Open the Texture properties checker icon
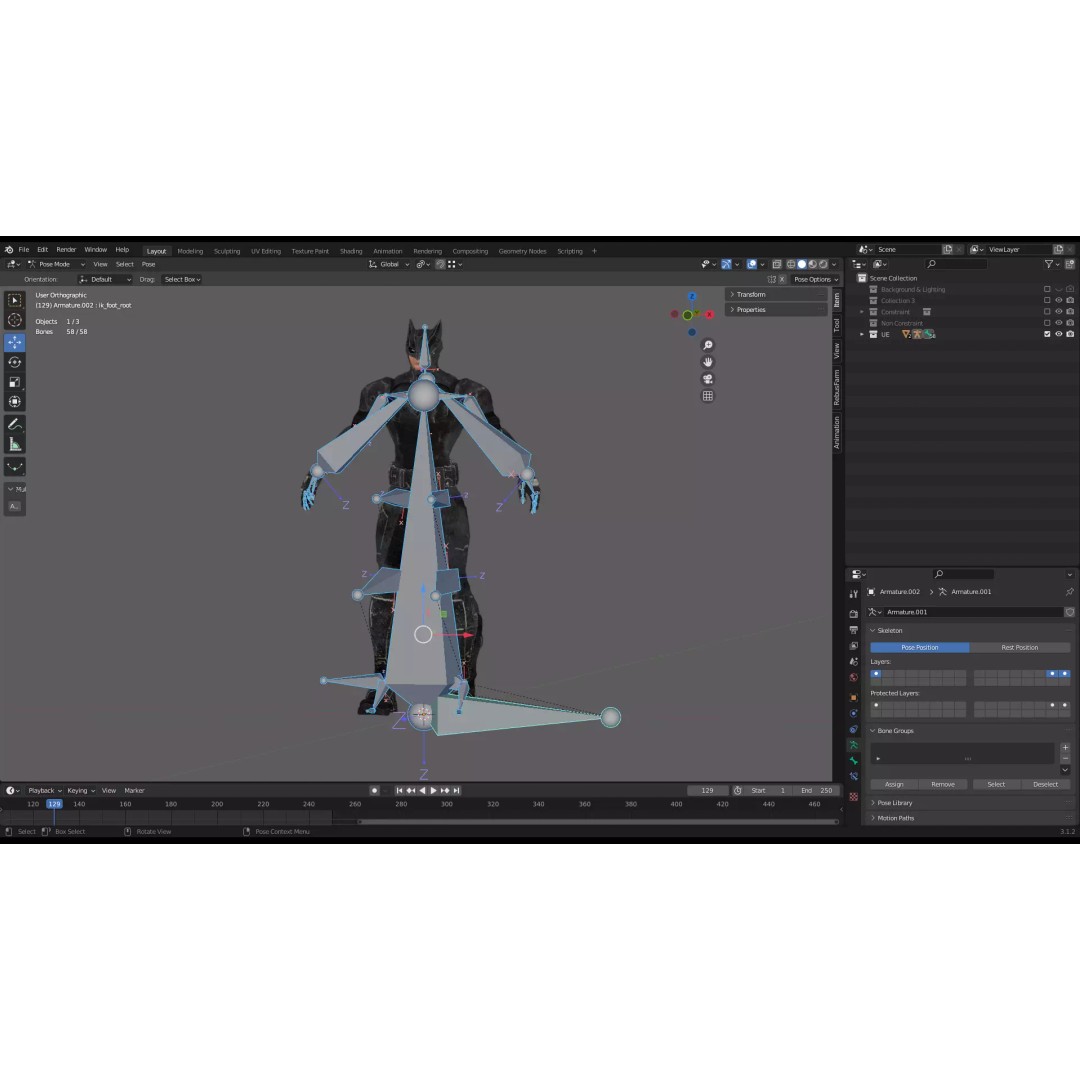This screenshot has width=1080, height=1080. (x=853, y=797)
